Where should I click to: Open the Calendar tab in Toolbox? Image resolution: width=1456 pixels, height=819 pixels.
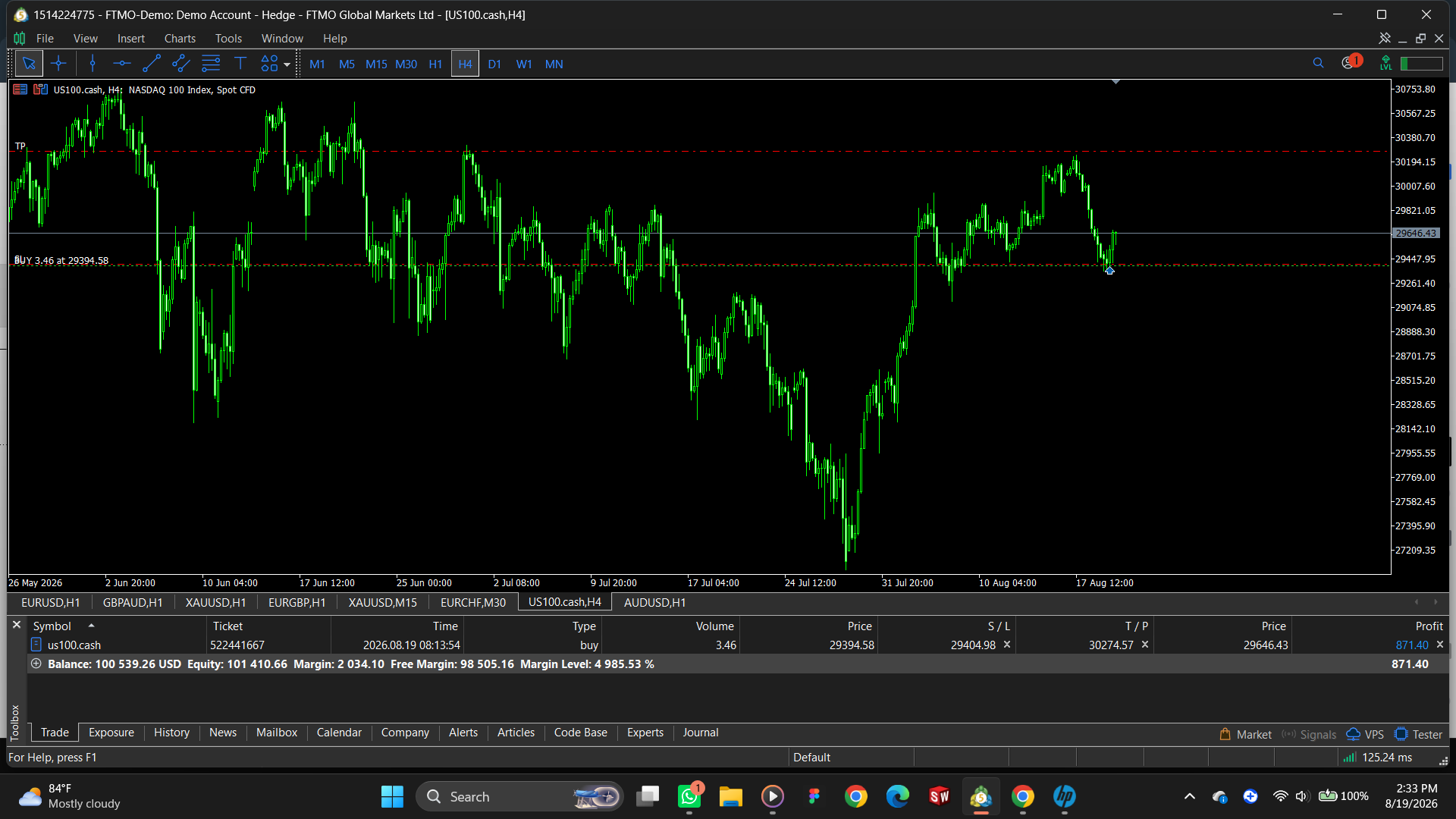pos(339,733)
